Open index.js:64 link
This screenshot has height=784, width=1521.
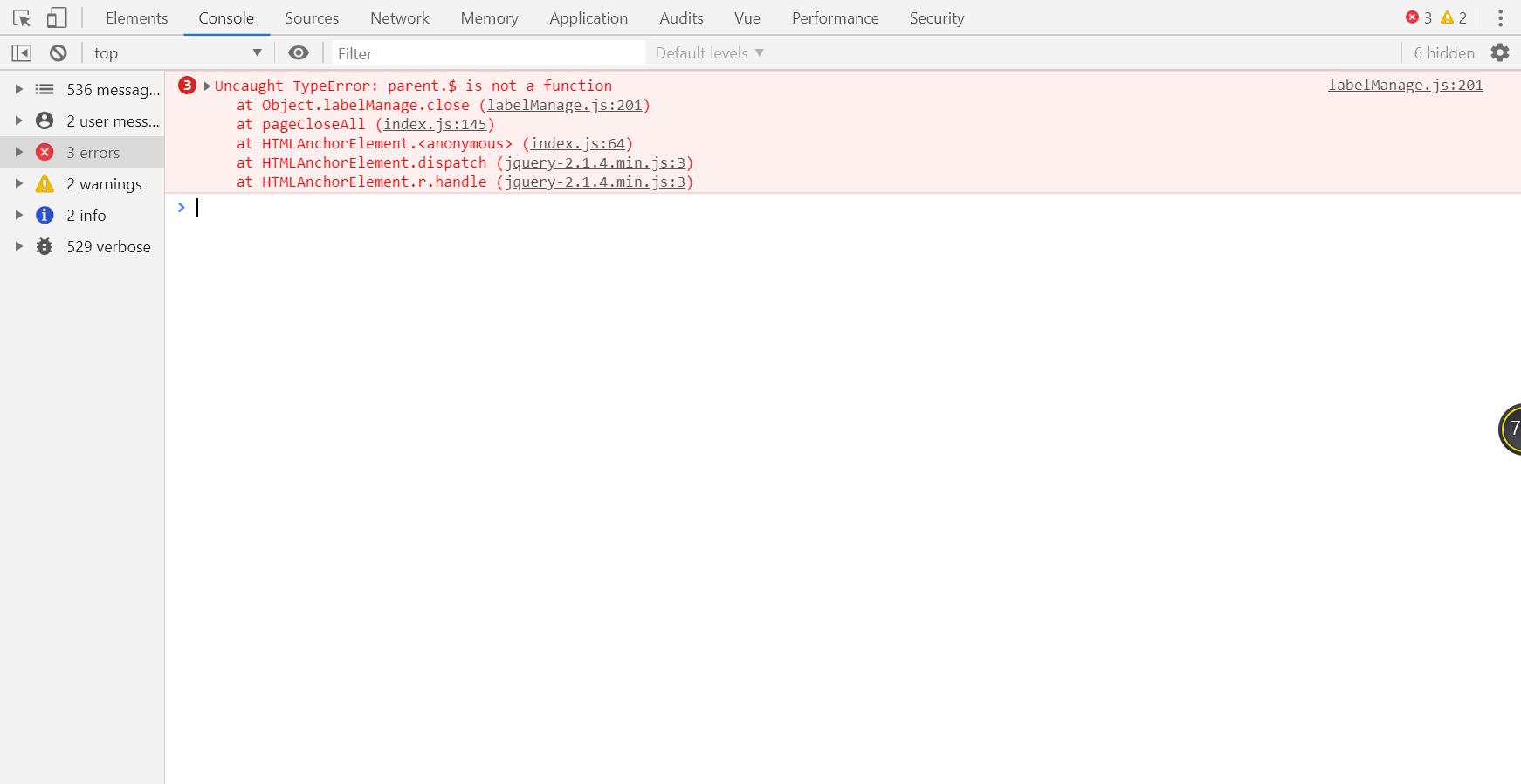577,143
